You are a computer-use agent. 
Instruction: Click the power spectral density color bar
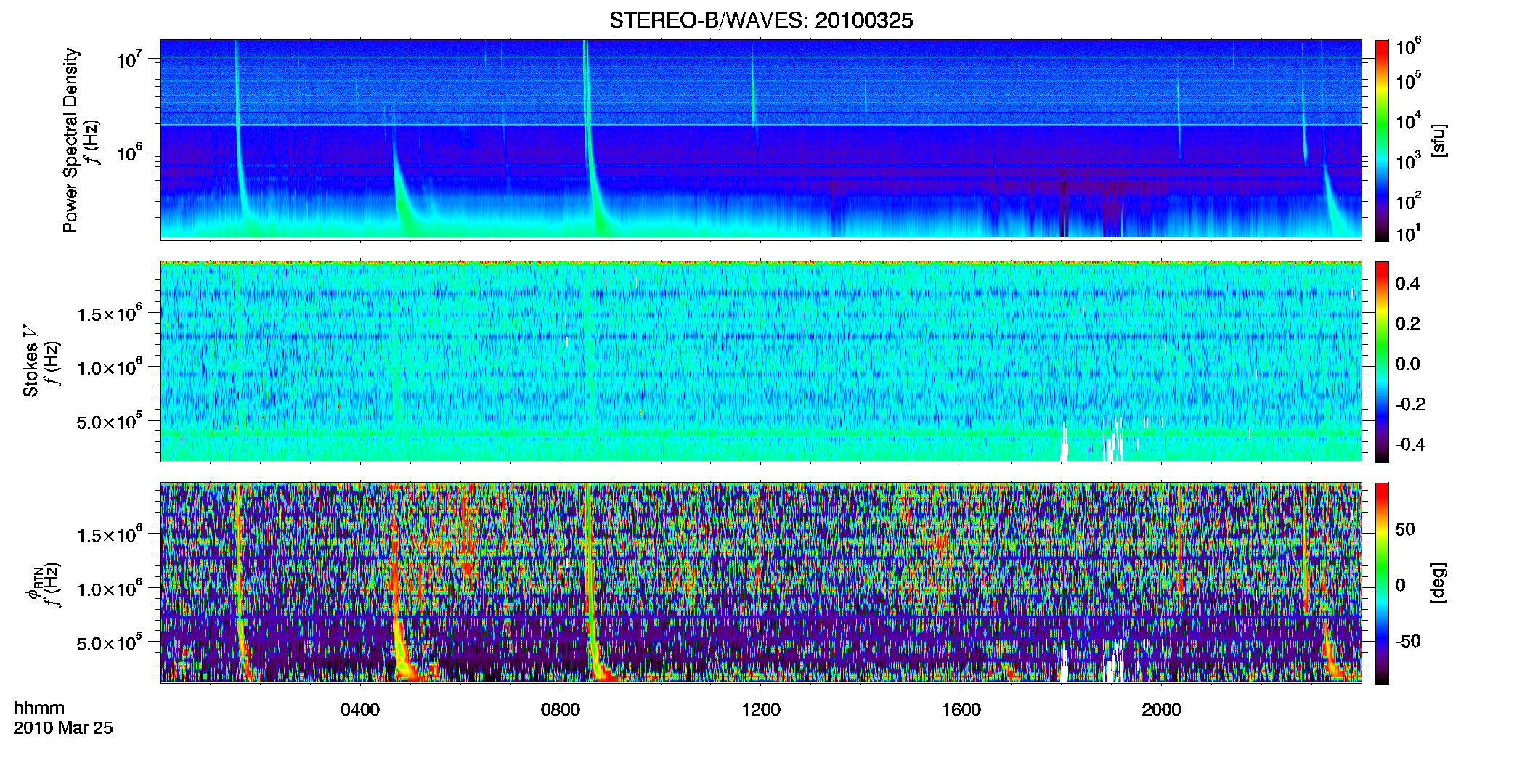[1381, 140]
